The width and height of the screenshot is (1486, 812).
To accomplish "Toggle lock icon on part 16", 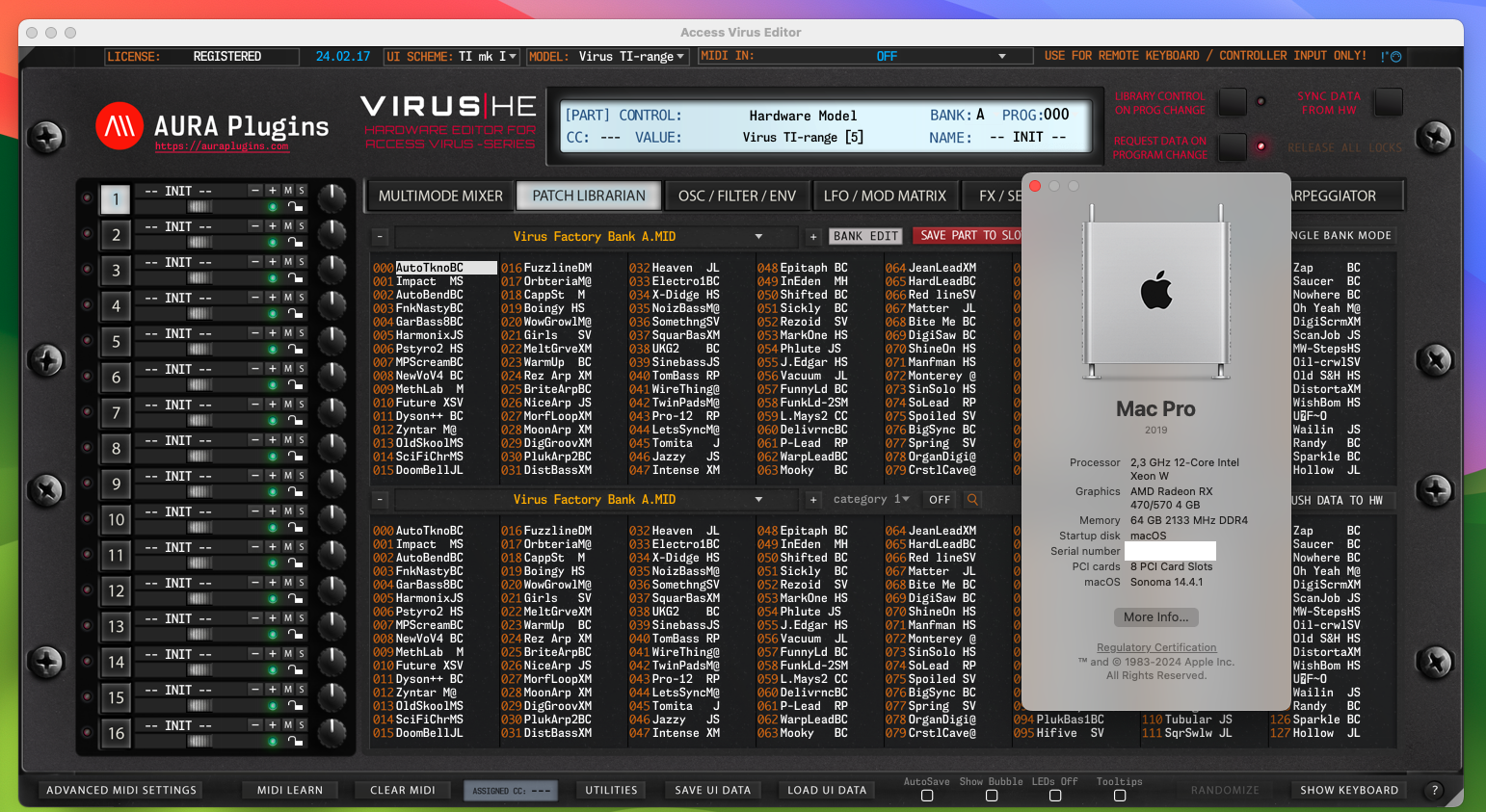I will click(295, 741).
